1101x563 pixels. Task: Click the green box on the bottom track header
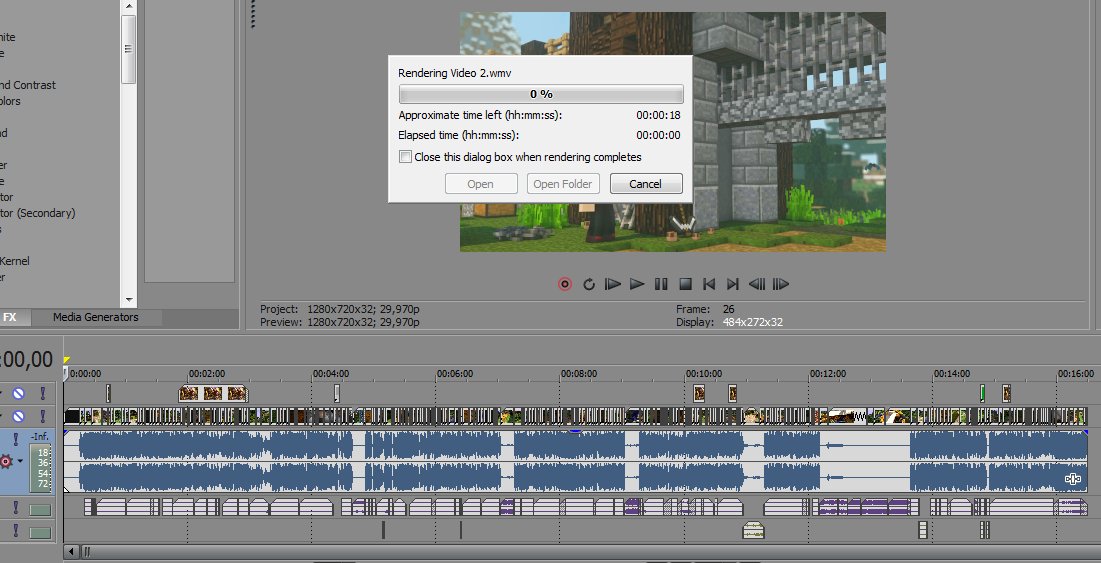pos(40,533)
